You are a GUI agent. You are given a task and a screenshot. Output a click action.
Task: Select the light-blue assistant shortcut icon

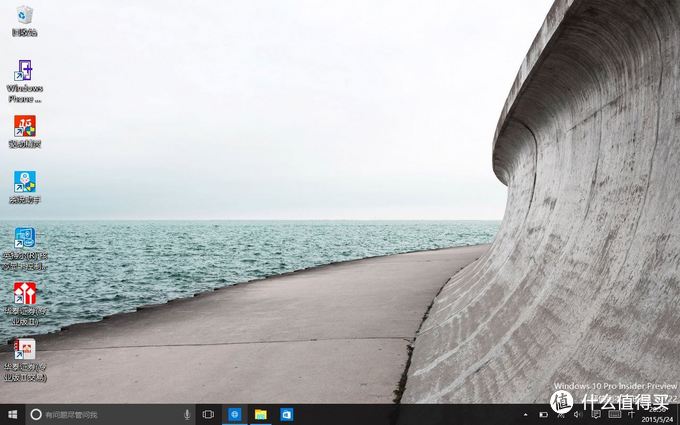(x=24, y=187)
